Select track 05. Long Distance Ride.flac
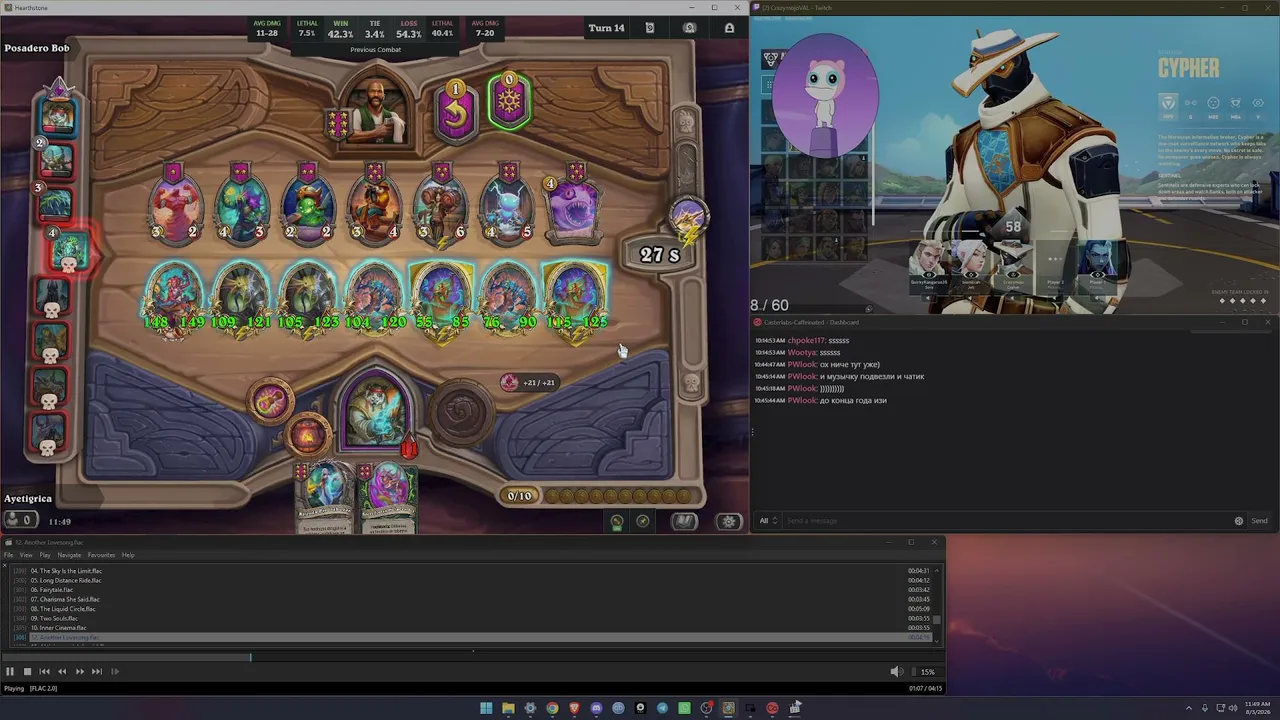The image size is (1280, 720). 470,580
